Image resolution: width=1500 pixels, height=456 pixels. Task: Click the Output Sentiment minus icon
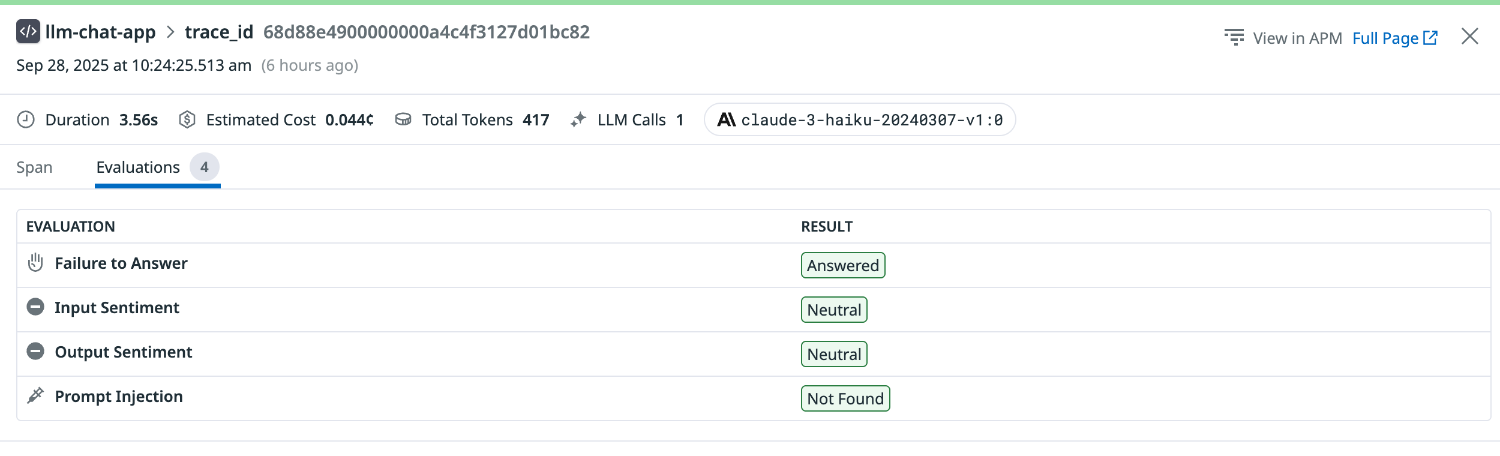coord(36,352)
